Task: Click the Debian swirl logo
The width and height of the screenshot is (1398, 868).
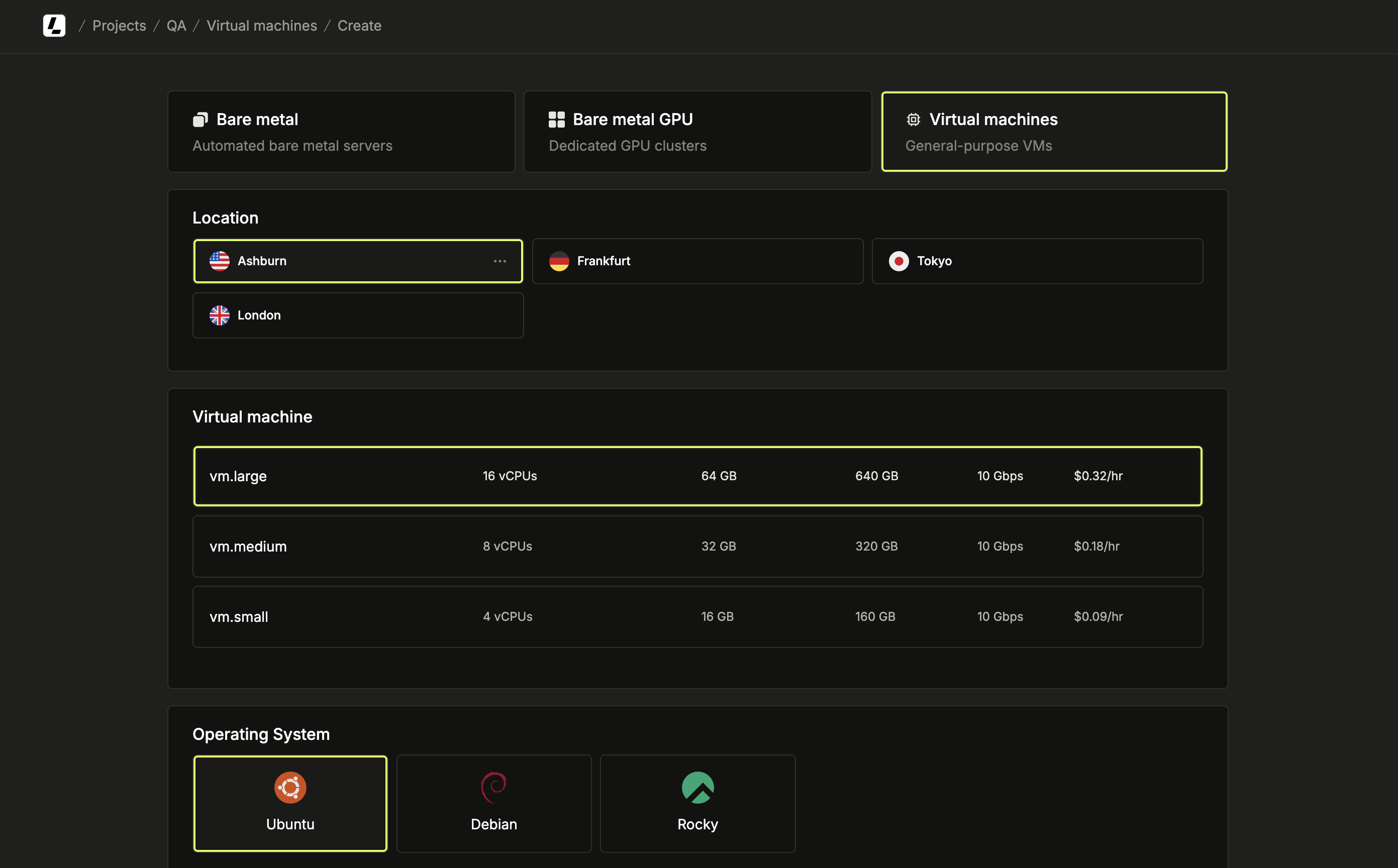Action: pos(494,787)
